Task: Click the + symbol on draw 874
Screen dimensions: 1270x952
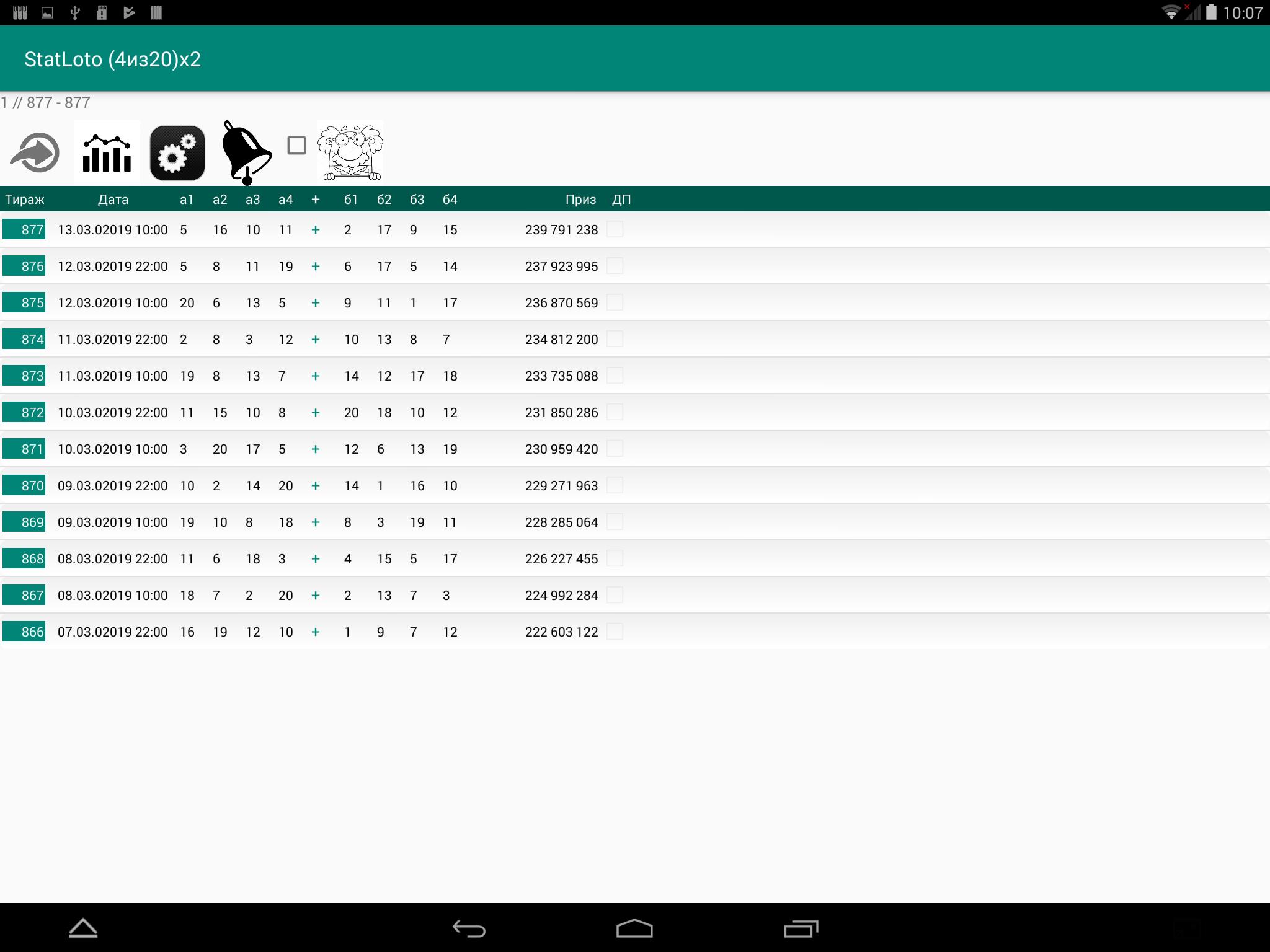Action: (315, 339)
